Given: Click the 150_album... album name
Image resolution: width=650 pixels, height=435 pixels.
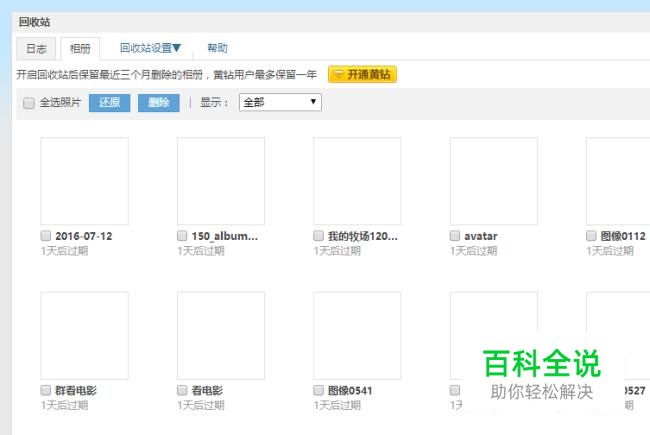Looking at the screenshot, I should point(225,236).
